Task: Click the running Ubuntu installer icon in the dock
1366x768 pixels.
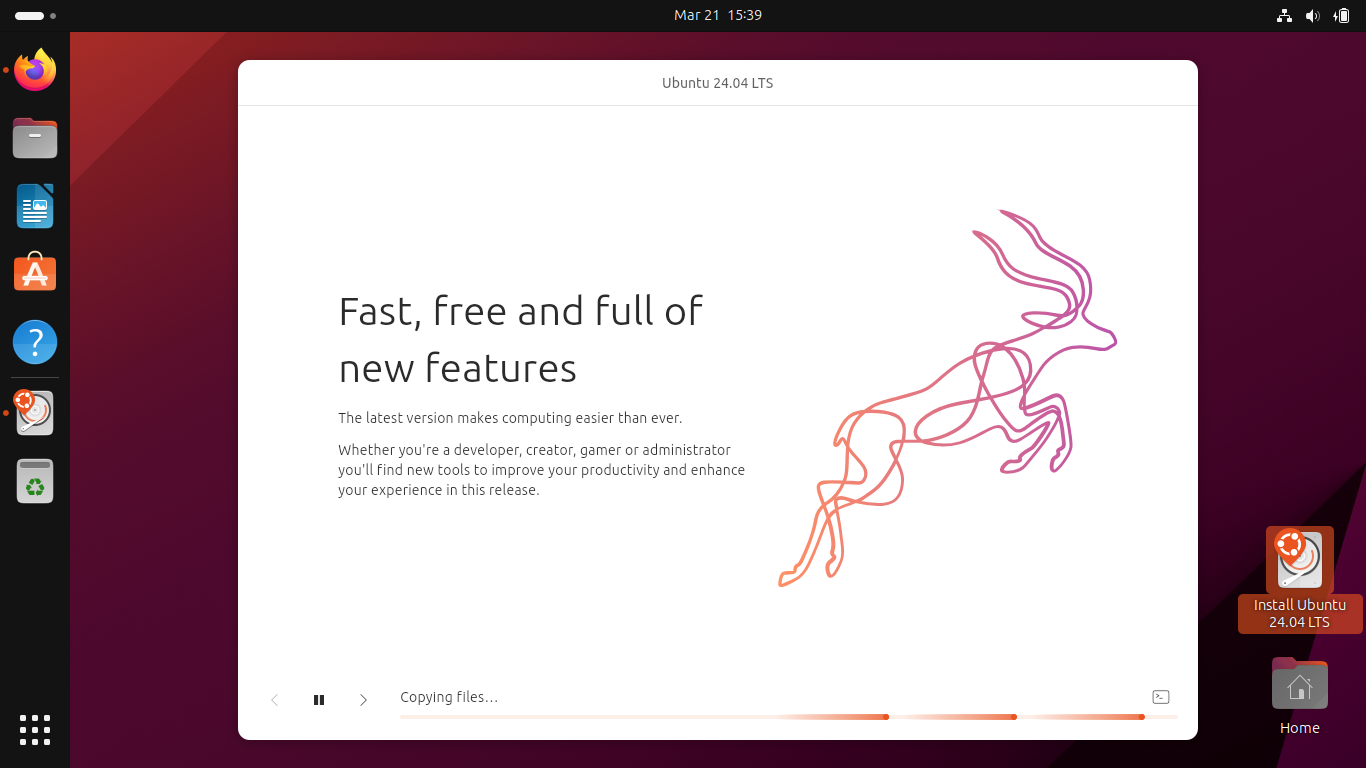Action: (34, 412)
